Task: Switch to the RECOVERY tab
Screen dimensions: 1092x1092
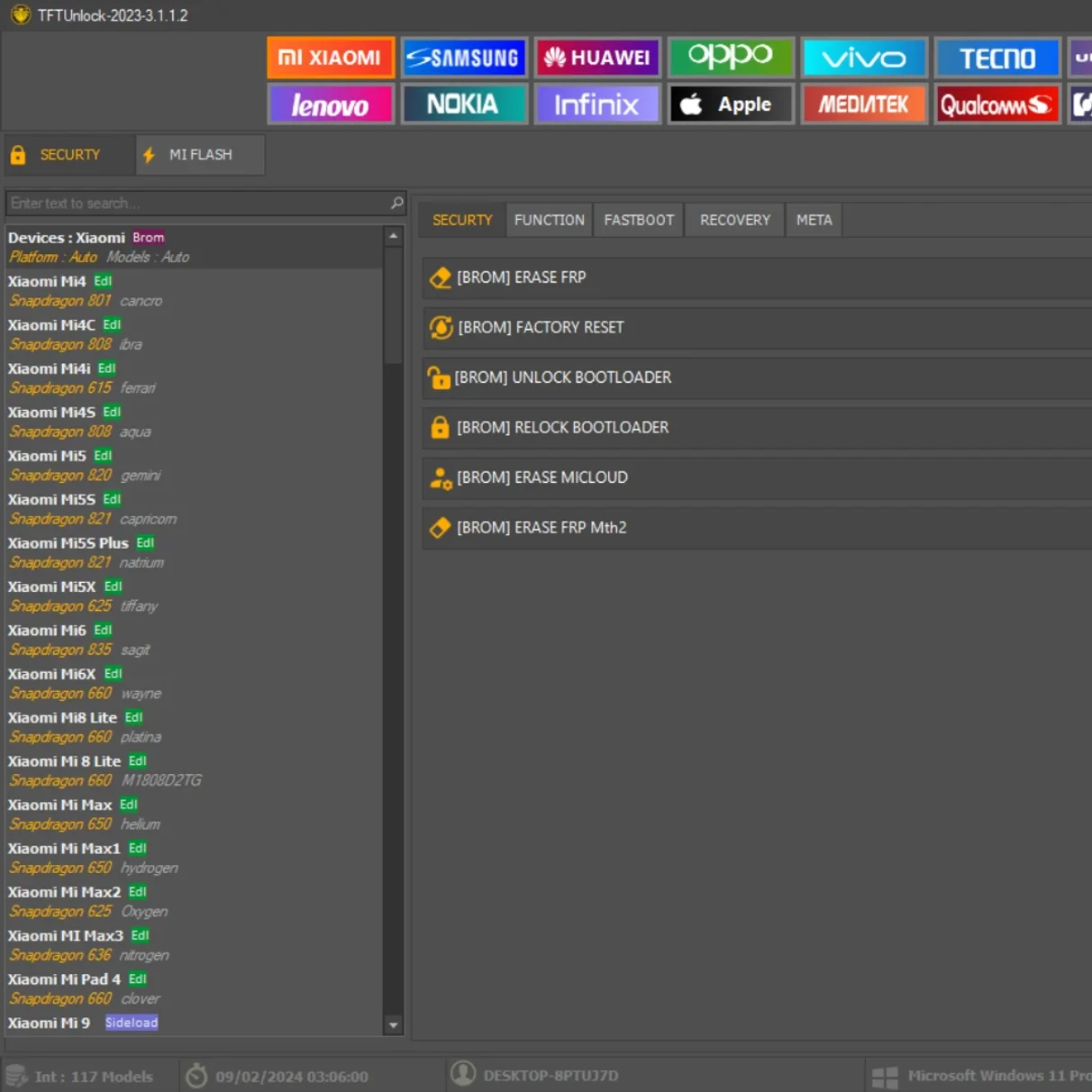Action: (x=735, y=220)
